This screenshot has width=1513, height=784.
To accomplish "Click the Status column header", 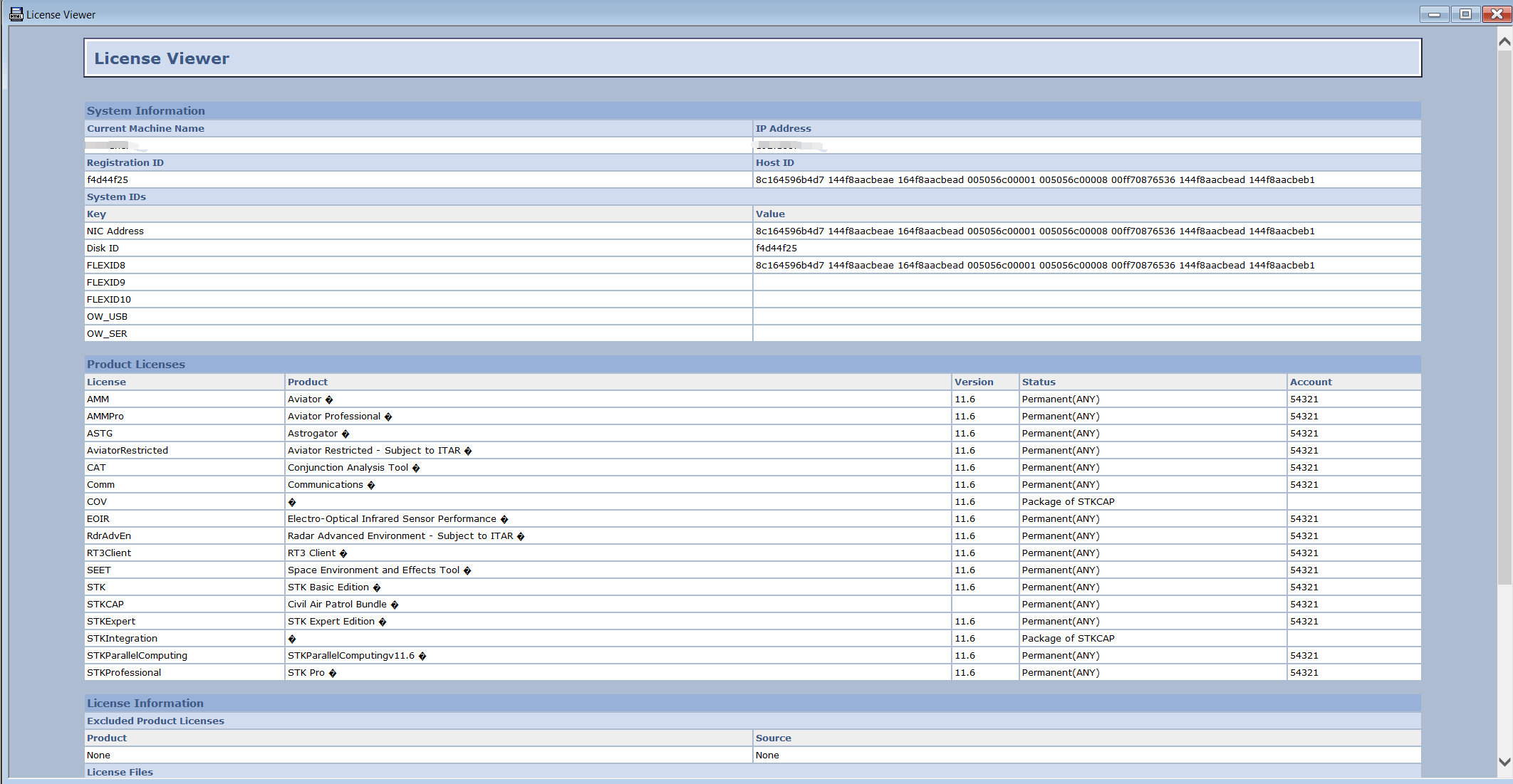I will 1039,382.
